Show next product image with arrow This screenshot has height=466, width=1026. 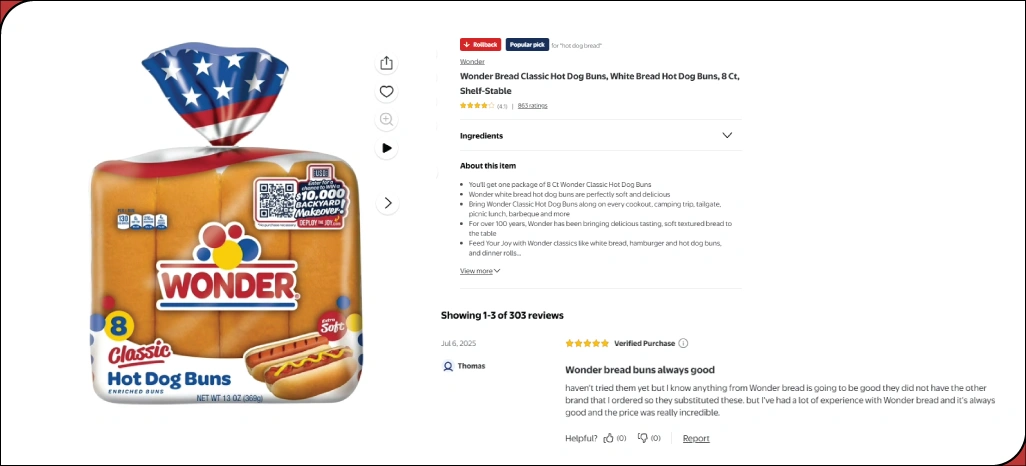[387, 203]
